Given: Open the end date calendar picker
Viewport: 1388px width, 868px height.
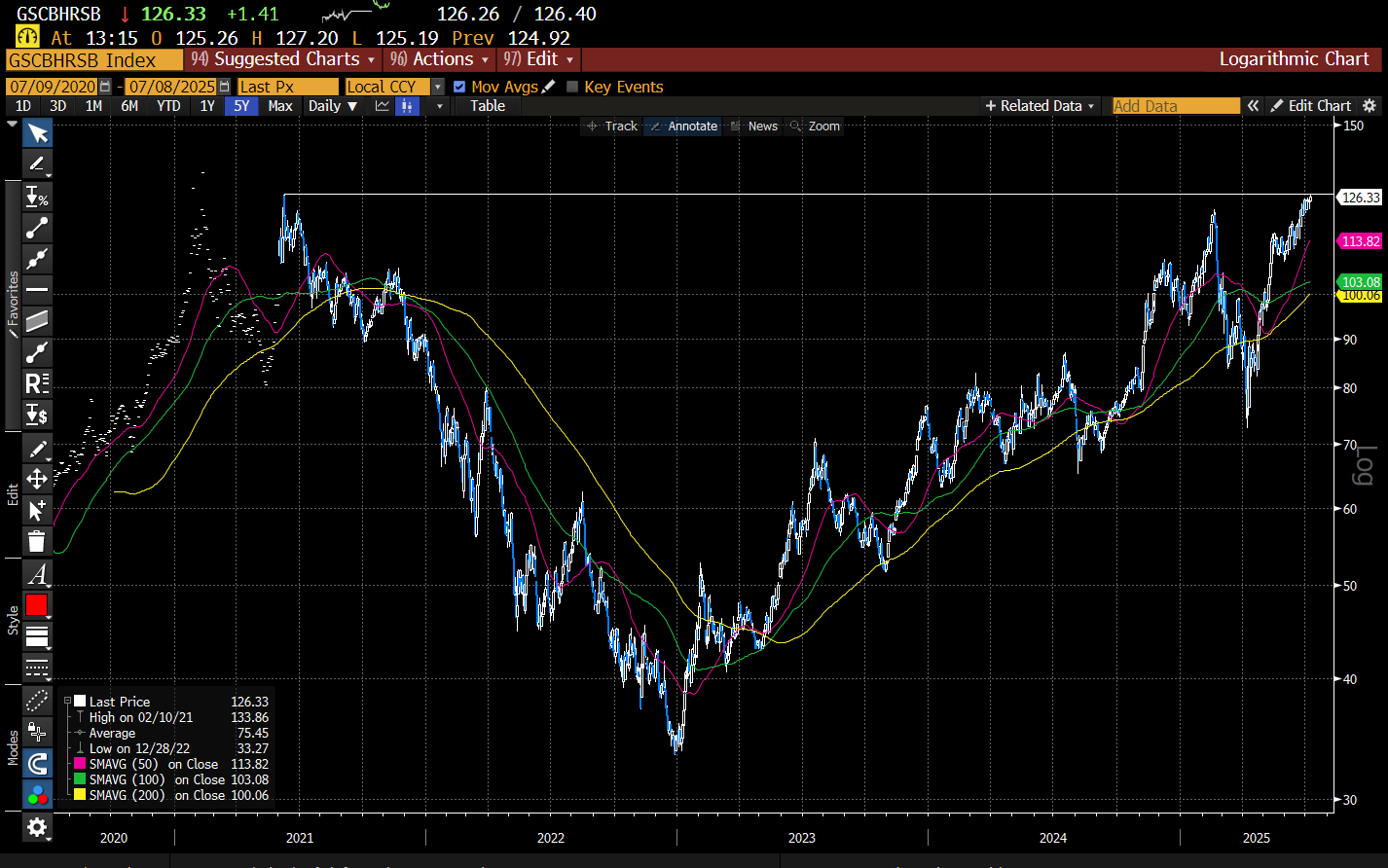Looking at the screenshot, I should (x=226, y=87).
